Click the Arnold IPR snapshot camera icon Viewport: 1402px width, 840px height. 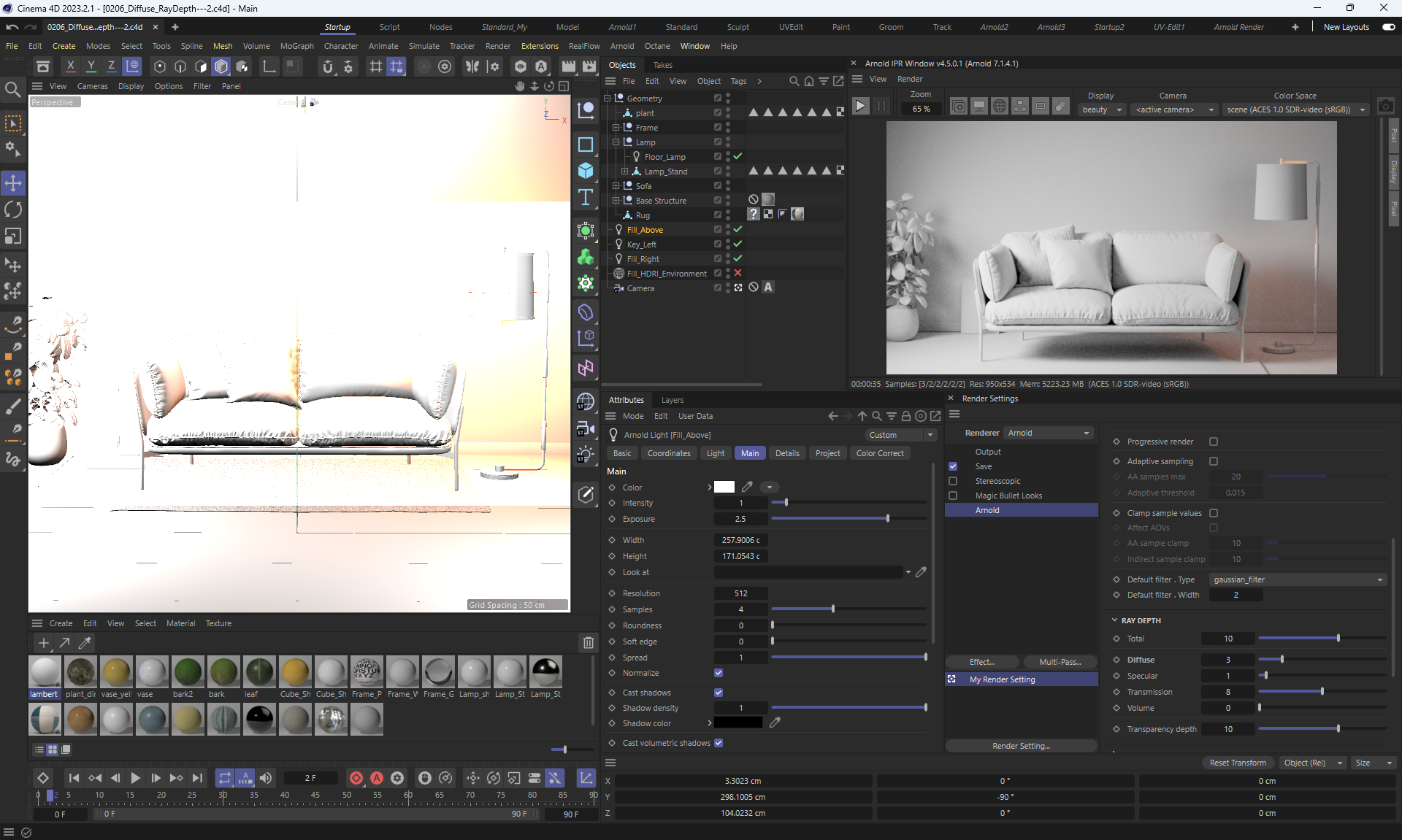[1385, 107]
